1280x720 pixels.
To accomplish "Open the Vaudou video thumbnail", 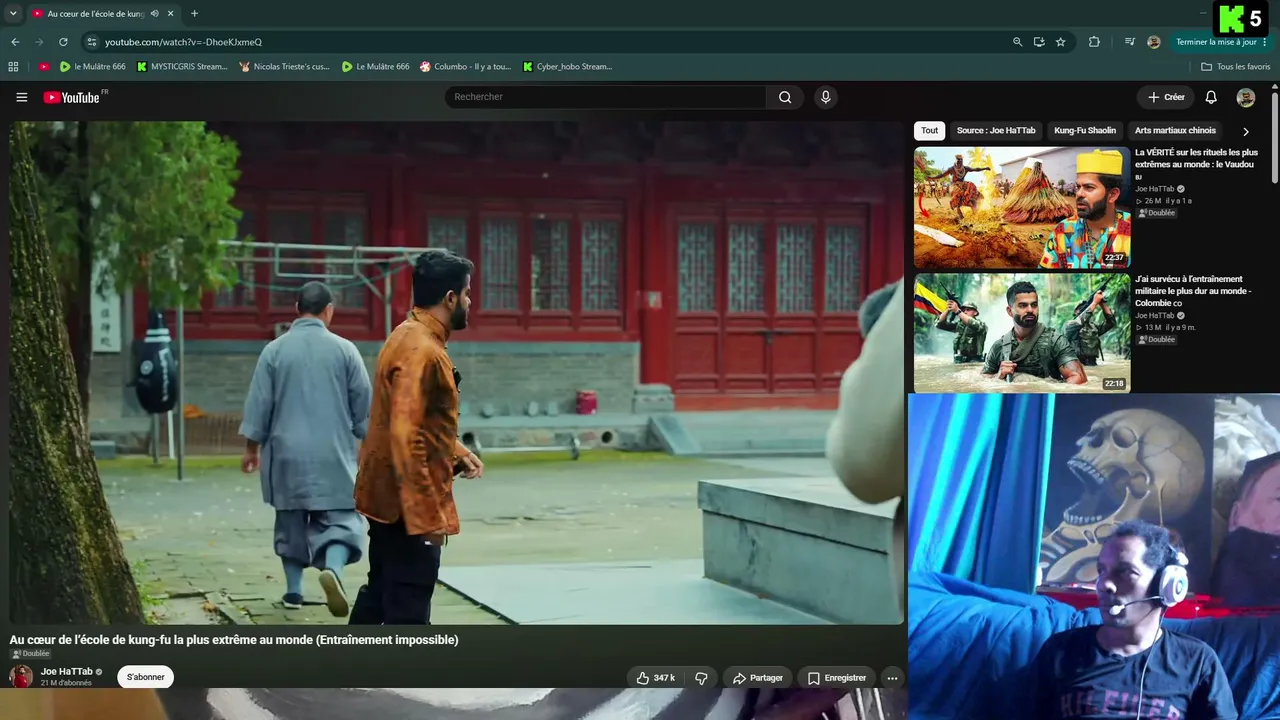I will (x=1022, y=208).
